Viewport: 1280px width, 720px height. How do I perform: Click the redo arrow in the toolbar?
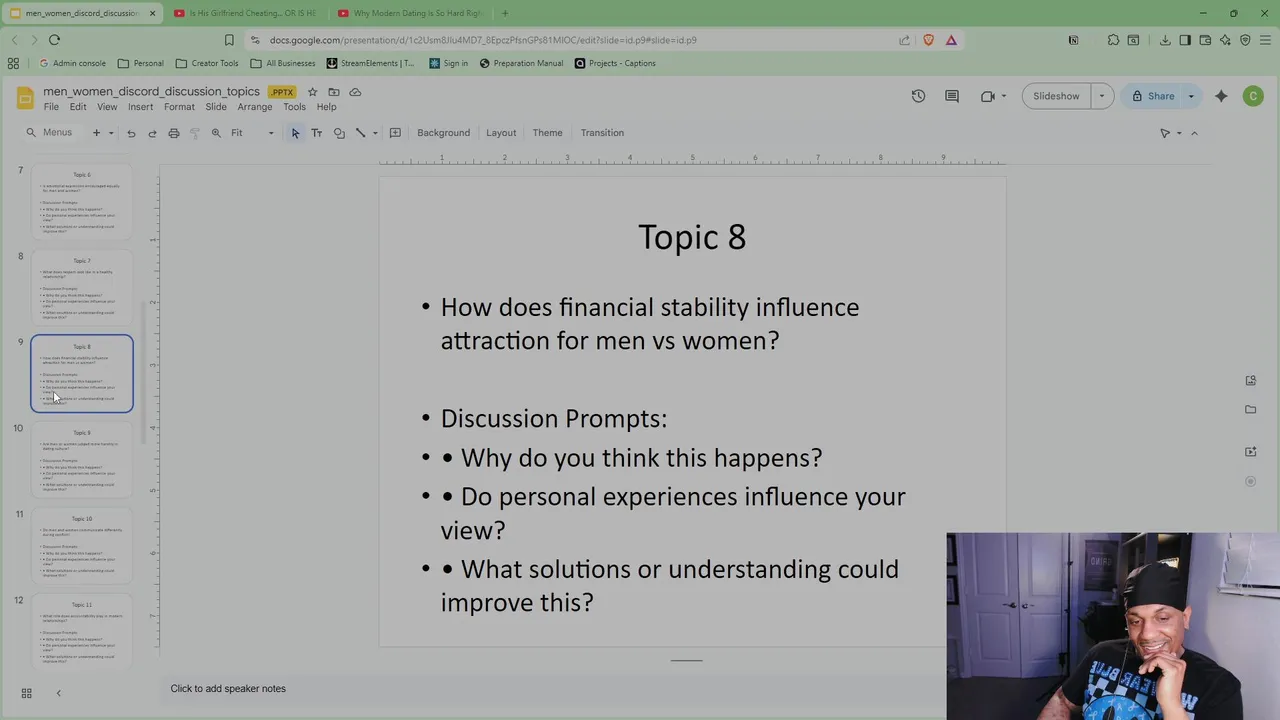click(x=152, y=133)
